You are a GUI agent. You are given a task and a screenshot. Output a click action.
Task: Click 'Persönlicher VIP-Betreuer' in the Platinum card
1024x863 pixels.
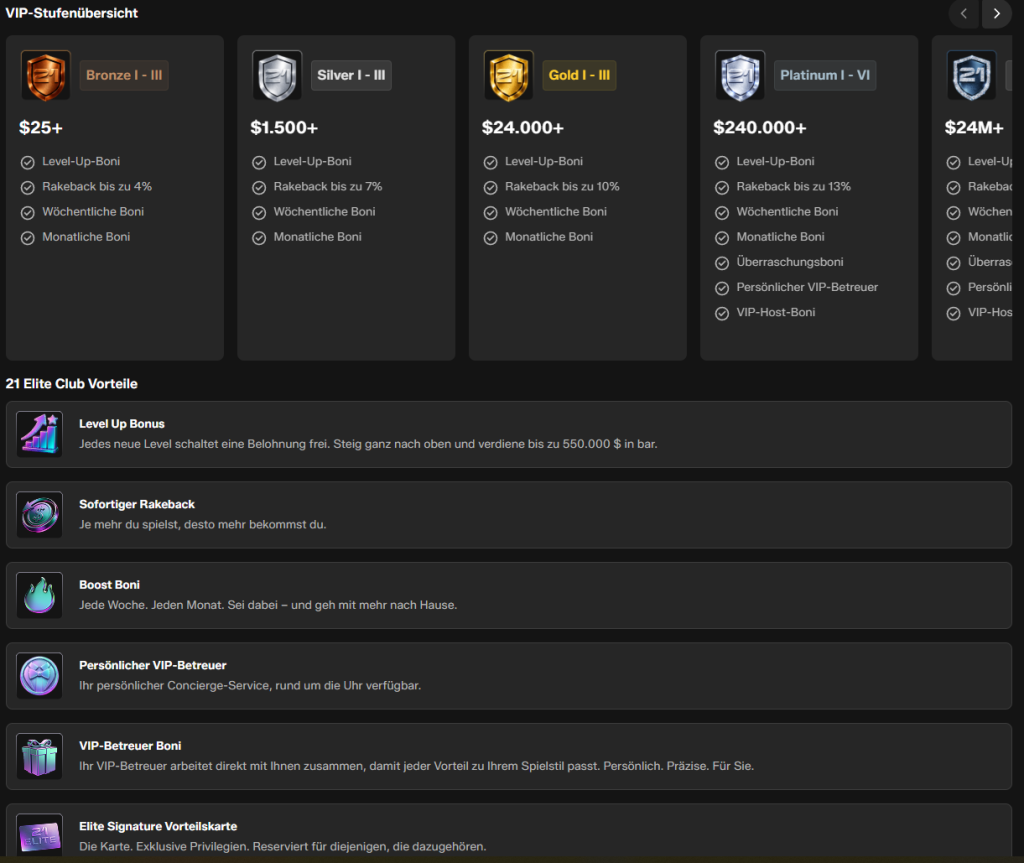(807, 287)
